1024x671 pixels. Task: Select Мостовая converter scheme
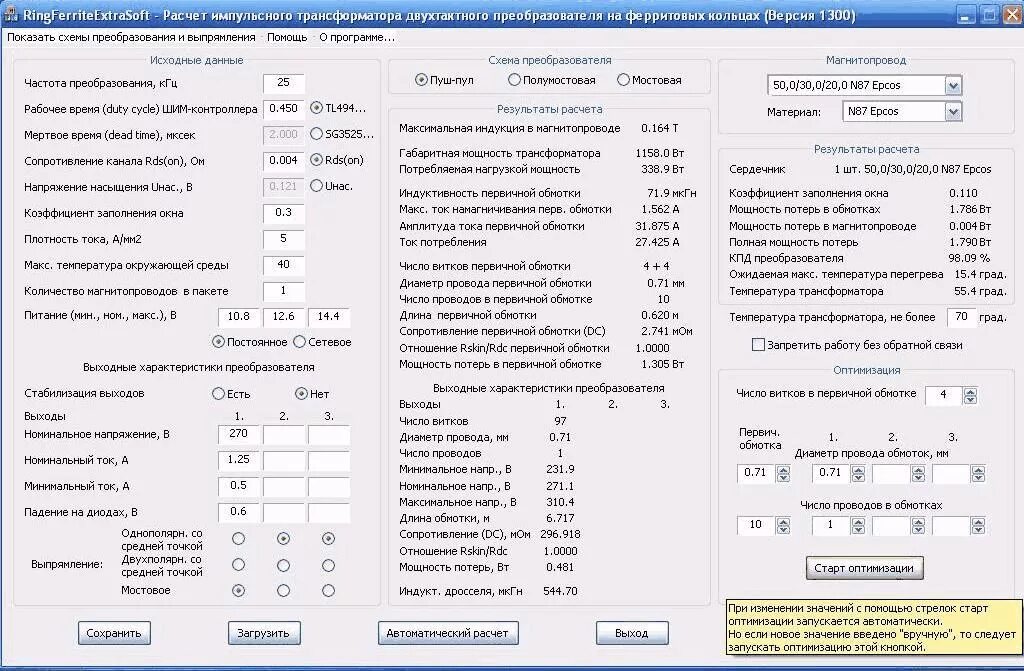623,80
